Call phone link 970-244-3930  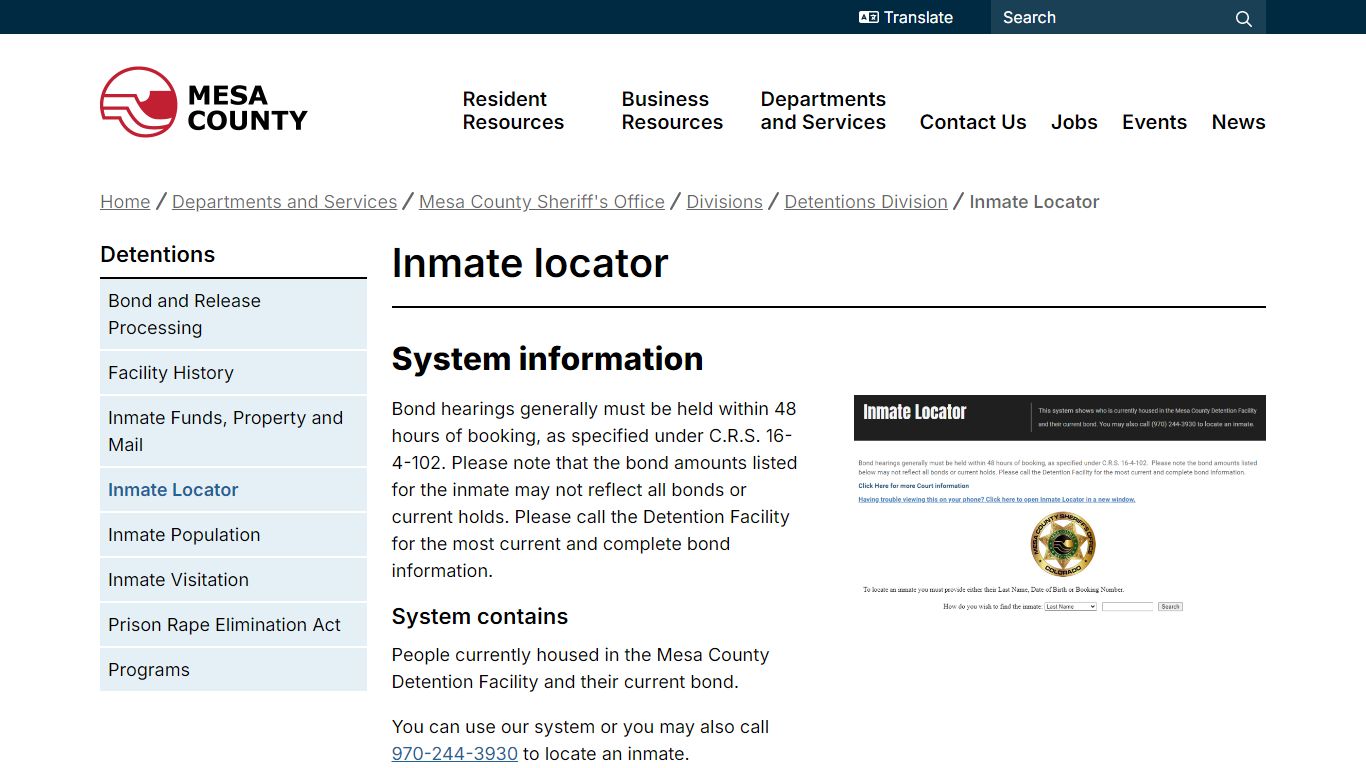pos(455,754)
